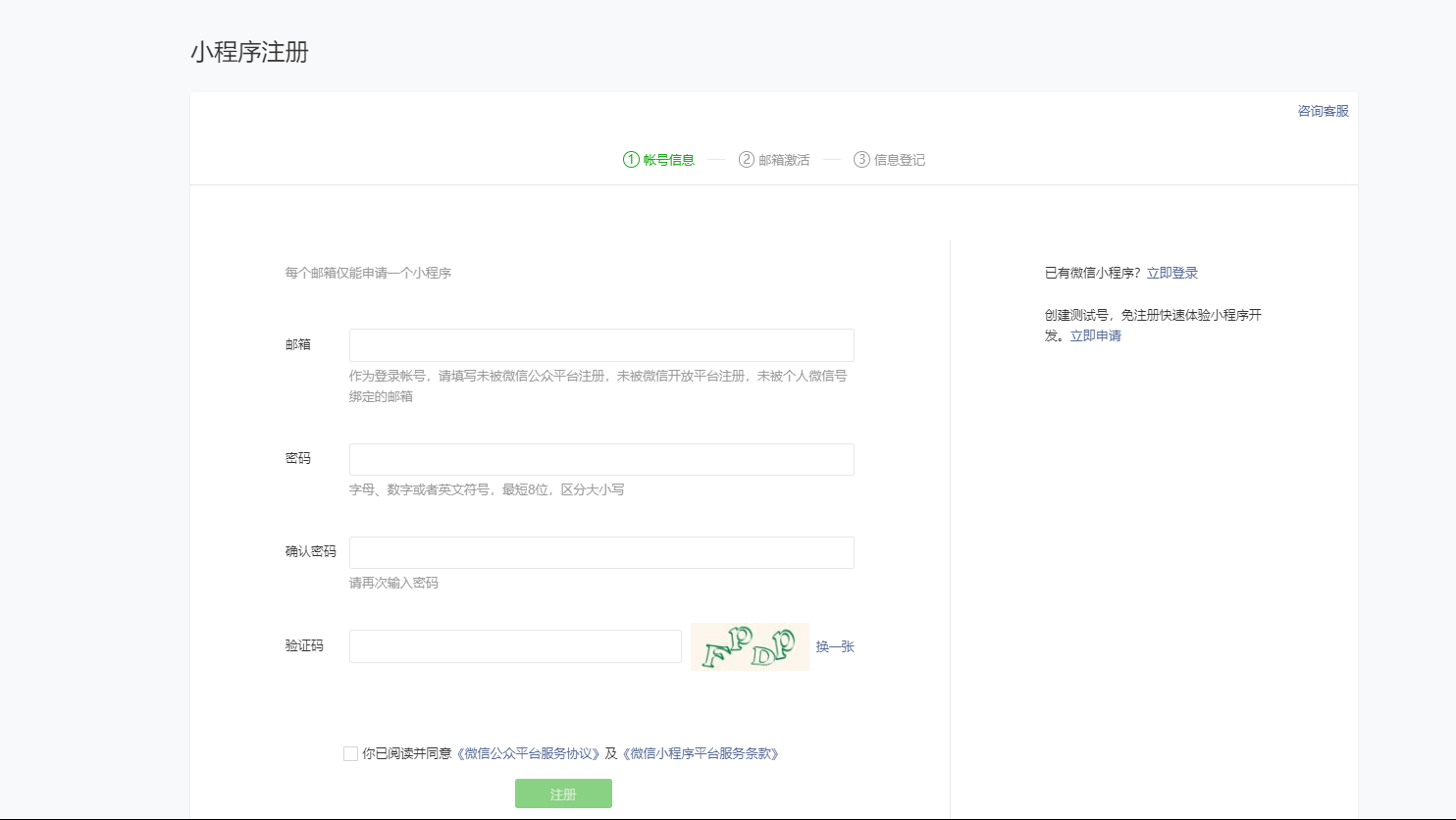The height and width of the screenshot is (820, 1456).
Task: Open 《微信小程序平台服务条款》 link
Action: tap(701, 753)
